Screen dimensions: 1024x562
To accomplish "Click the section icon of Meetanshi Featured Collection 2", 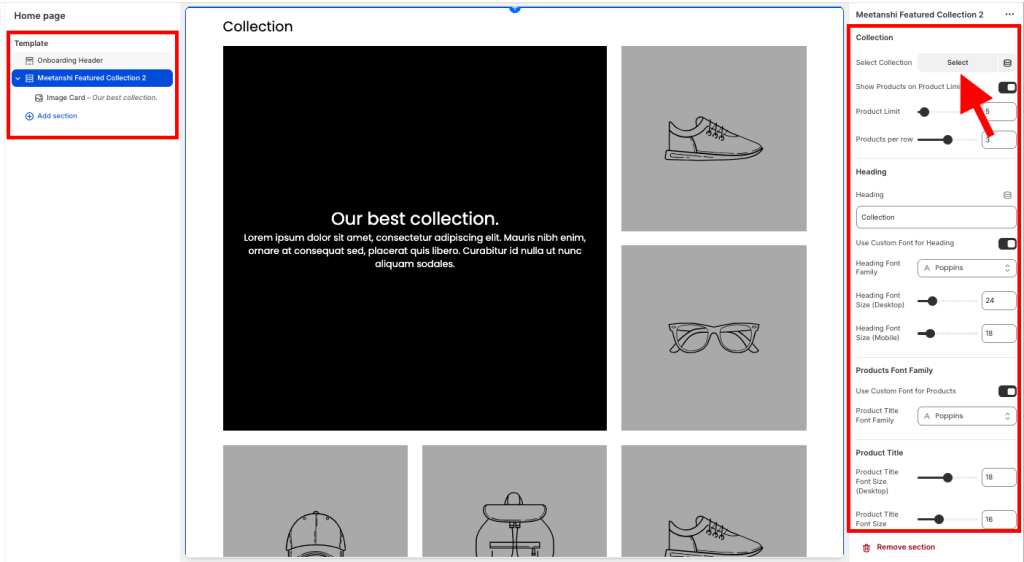I will click(x=29, y=78).
